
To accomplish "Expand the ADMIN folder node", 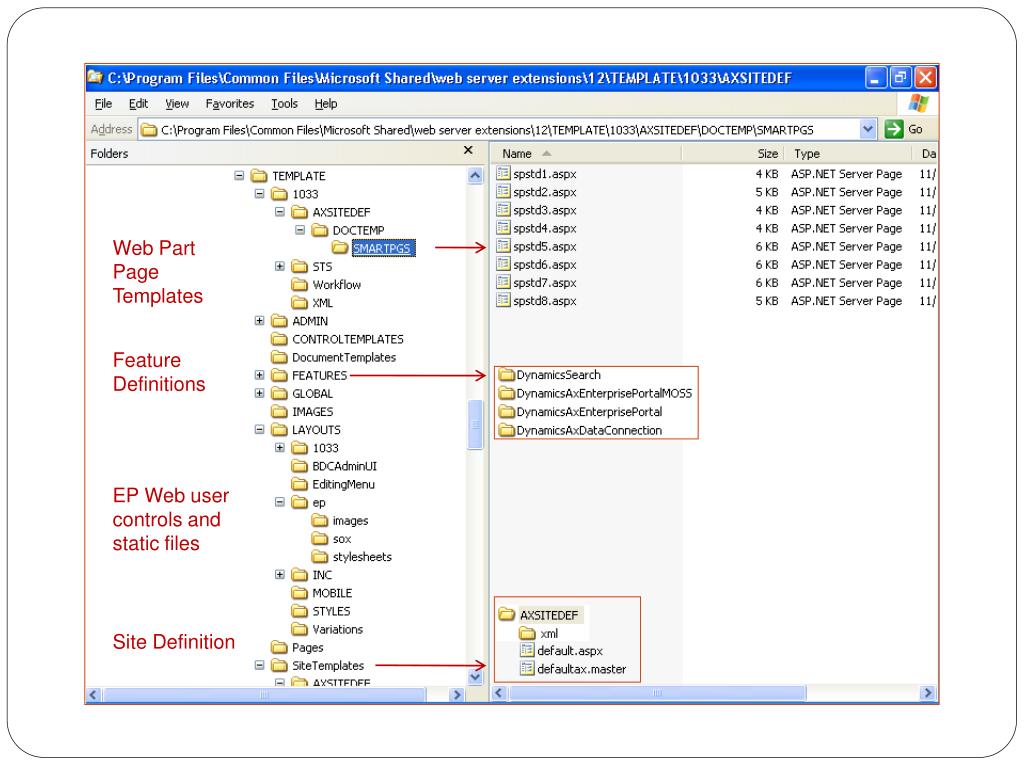I will tap(259, 321).
